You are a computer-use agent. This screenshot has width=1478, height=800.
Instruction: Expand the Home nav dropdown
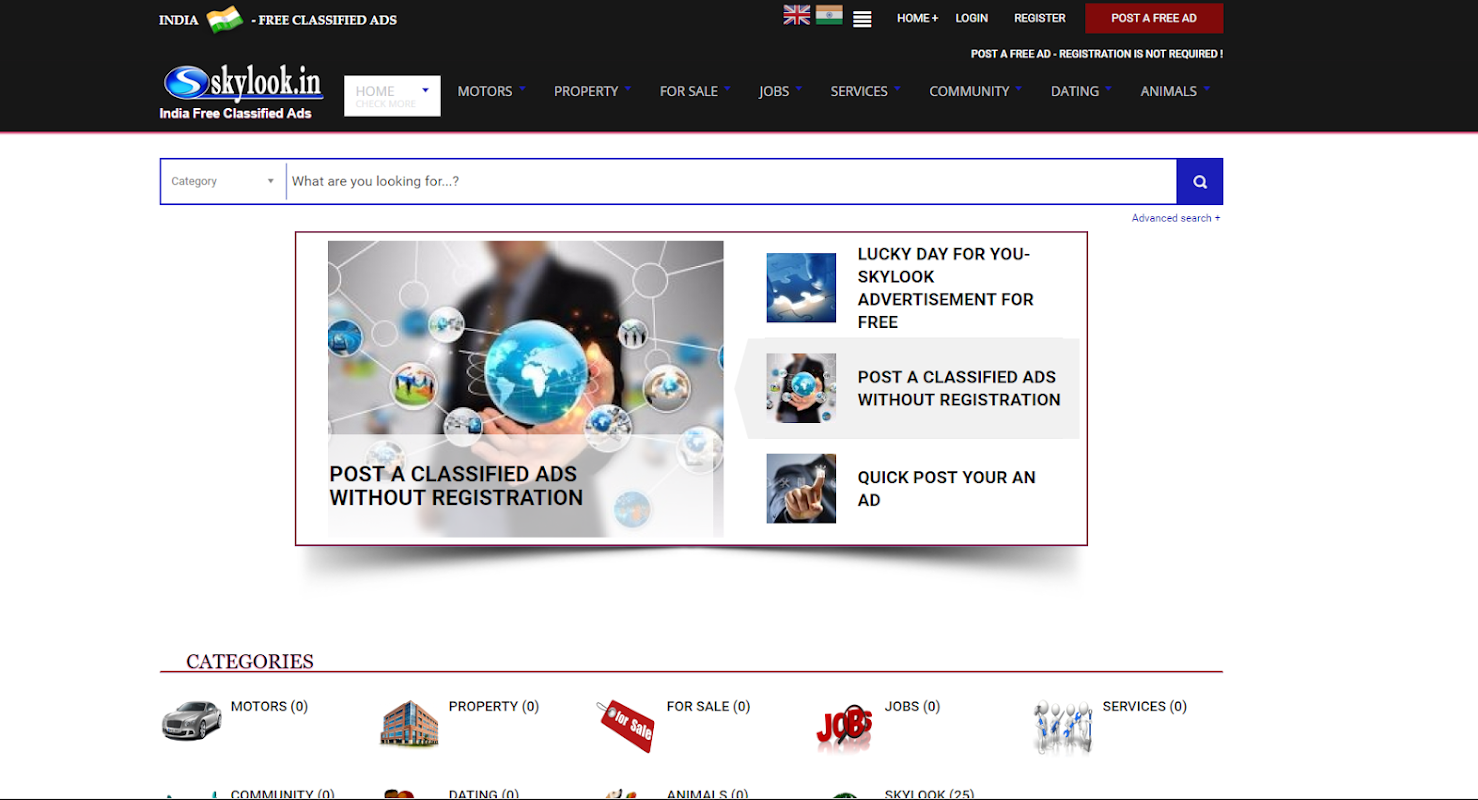point(392,96)
